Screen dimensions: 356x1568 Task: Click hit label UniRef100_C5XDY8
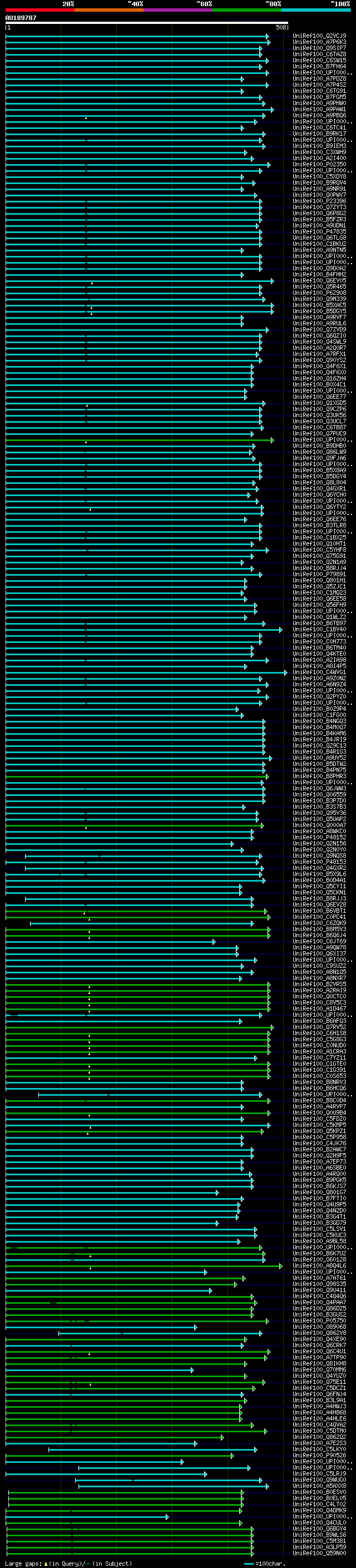[319, 176]
